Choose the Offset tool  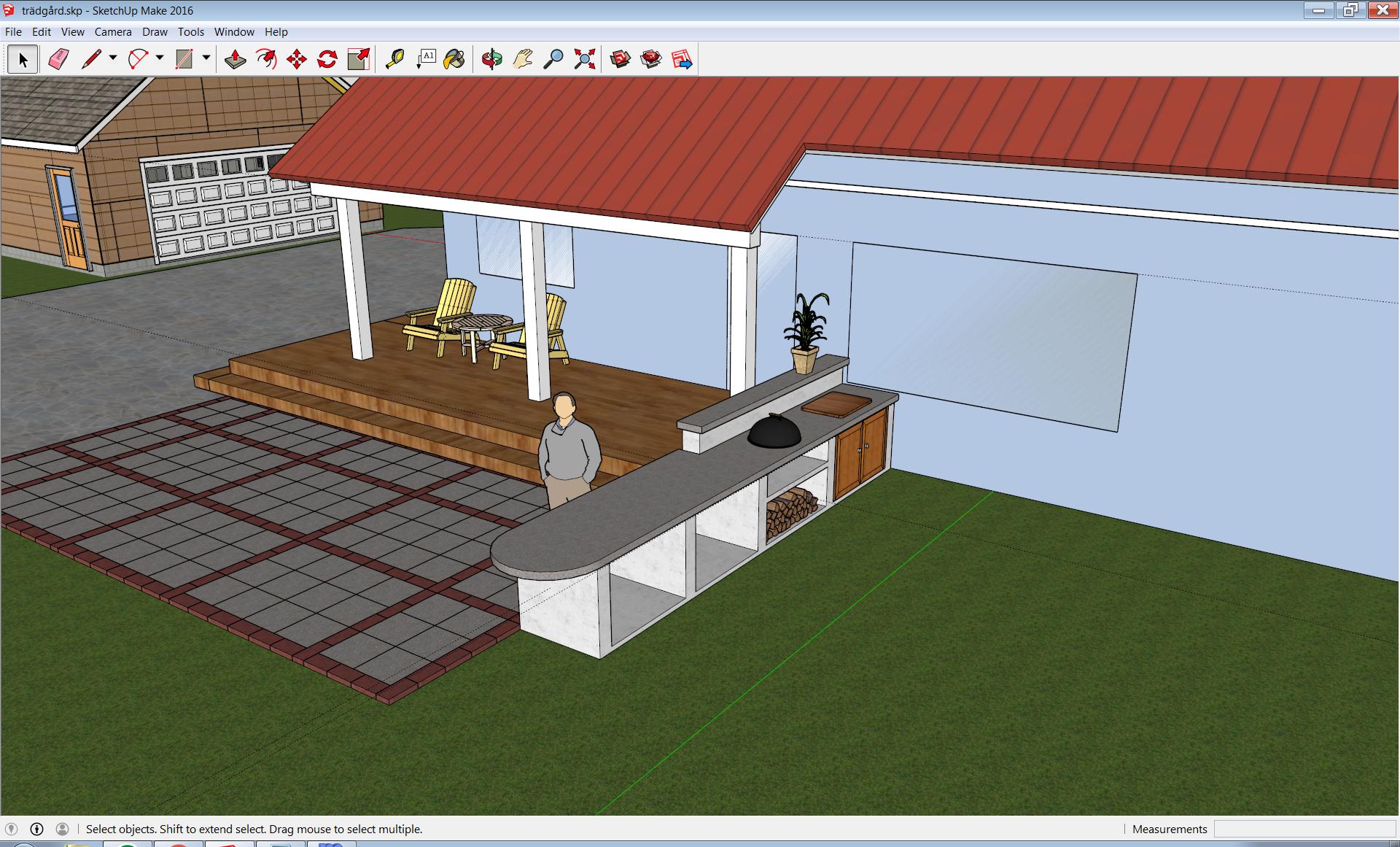(266, 59)
